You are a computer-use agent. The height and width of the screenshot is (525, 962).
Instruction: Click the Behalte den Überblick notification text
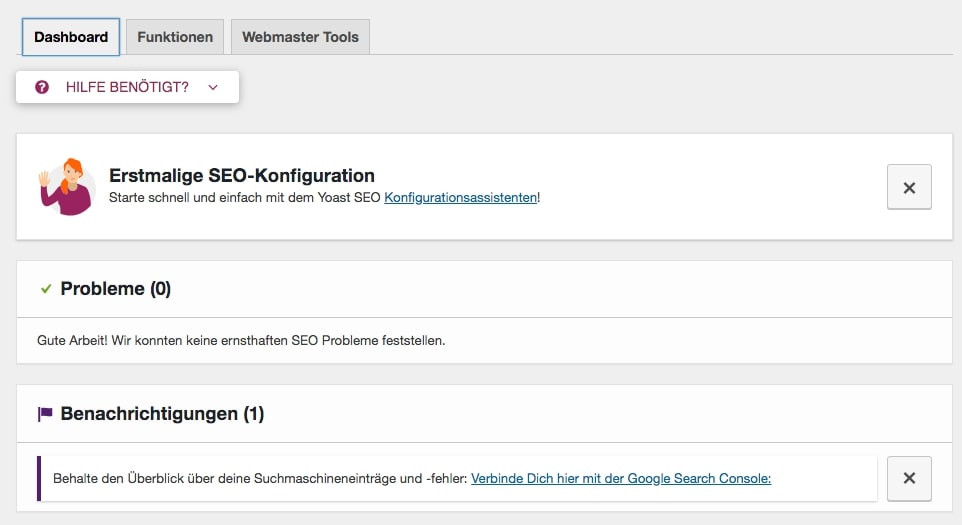tap(260, 478)
